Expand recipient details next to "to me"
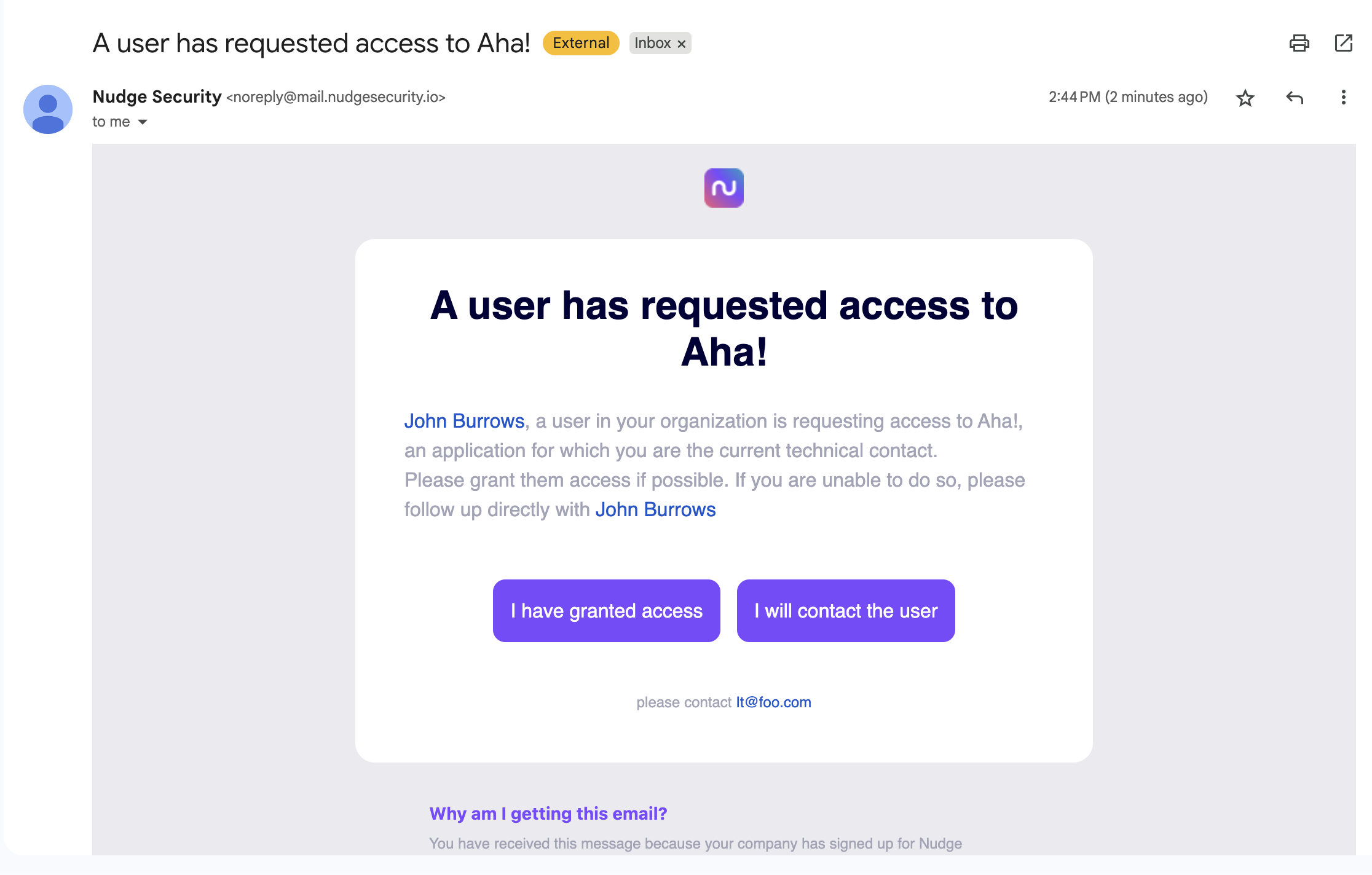 tap(143, 122)
